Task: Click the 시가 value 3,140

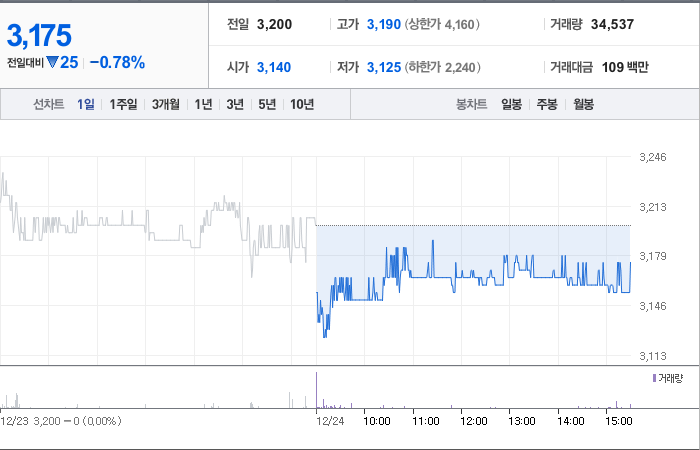Action: 274,67
